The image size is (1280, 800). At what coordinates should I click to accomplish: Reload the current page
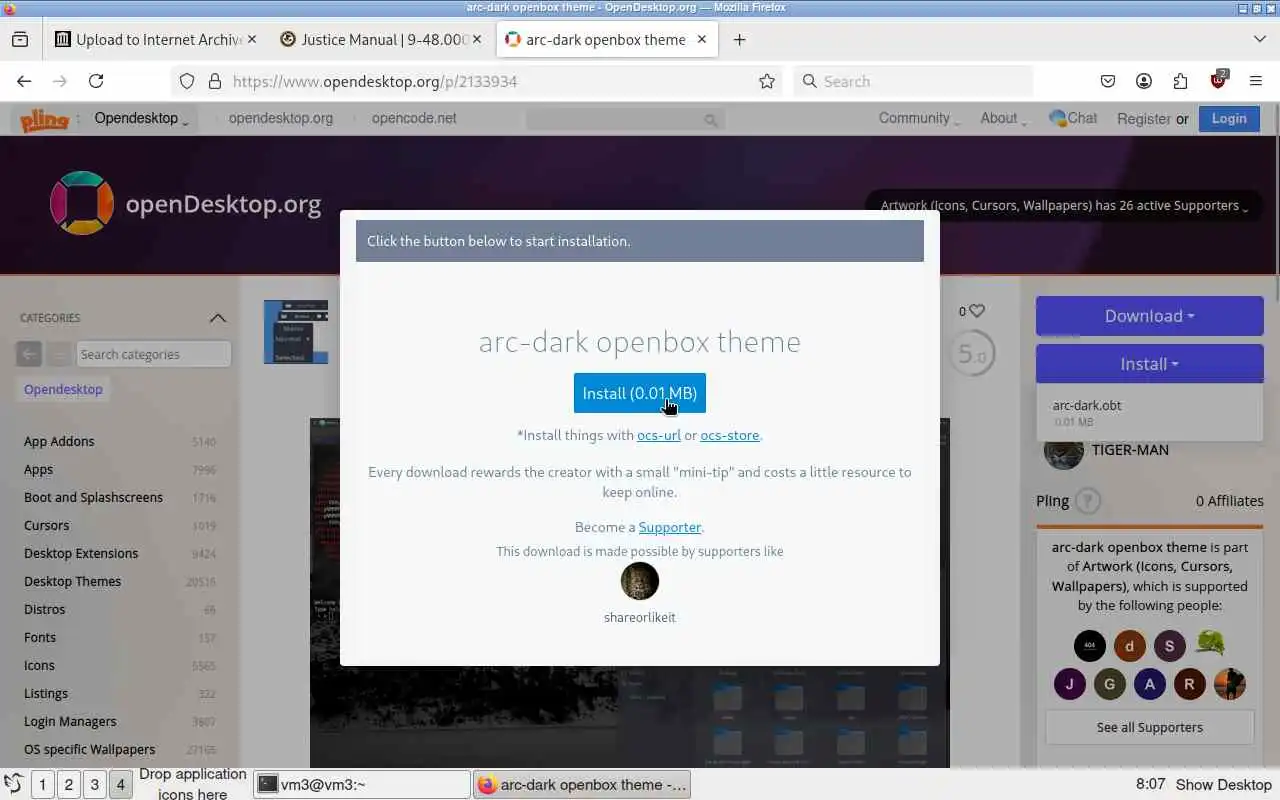(x=96, y=81)
